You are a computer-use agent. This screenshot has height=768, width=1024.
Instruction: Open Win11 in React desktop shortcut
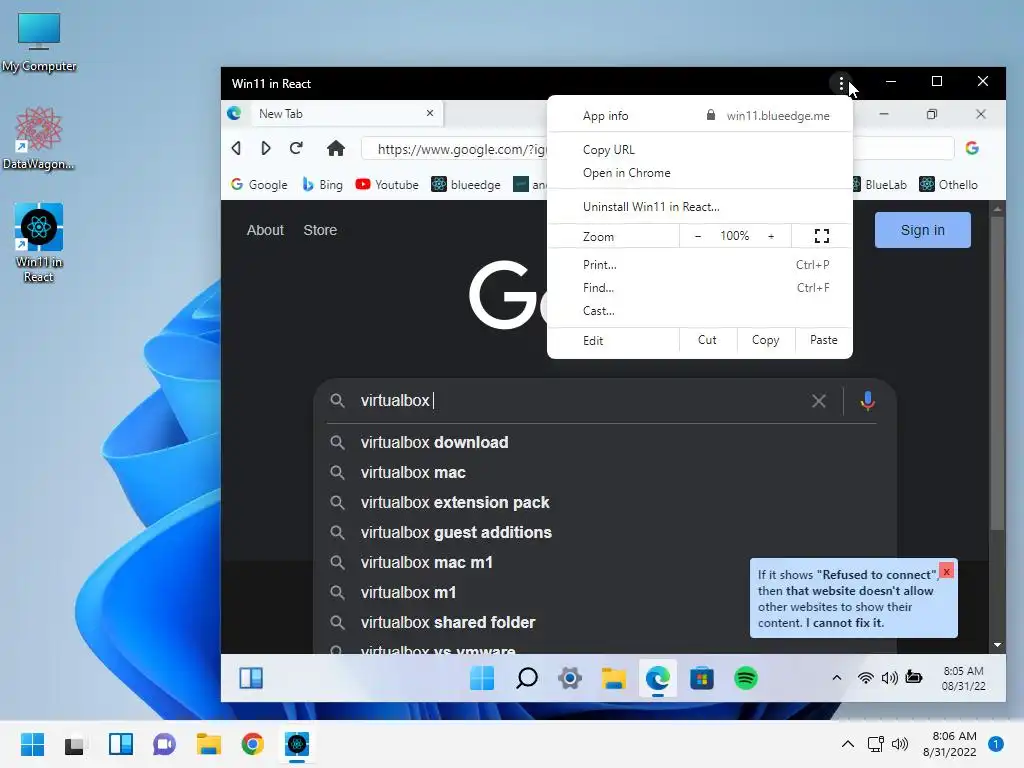point(39,243)
